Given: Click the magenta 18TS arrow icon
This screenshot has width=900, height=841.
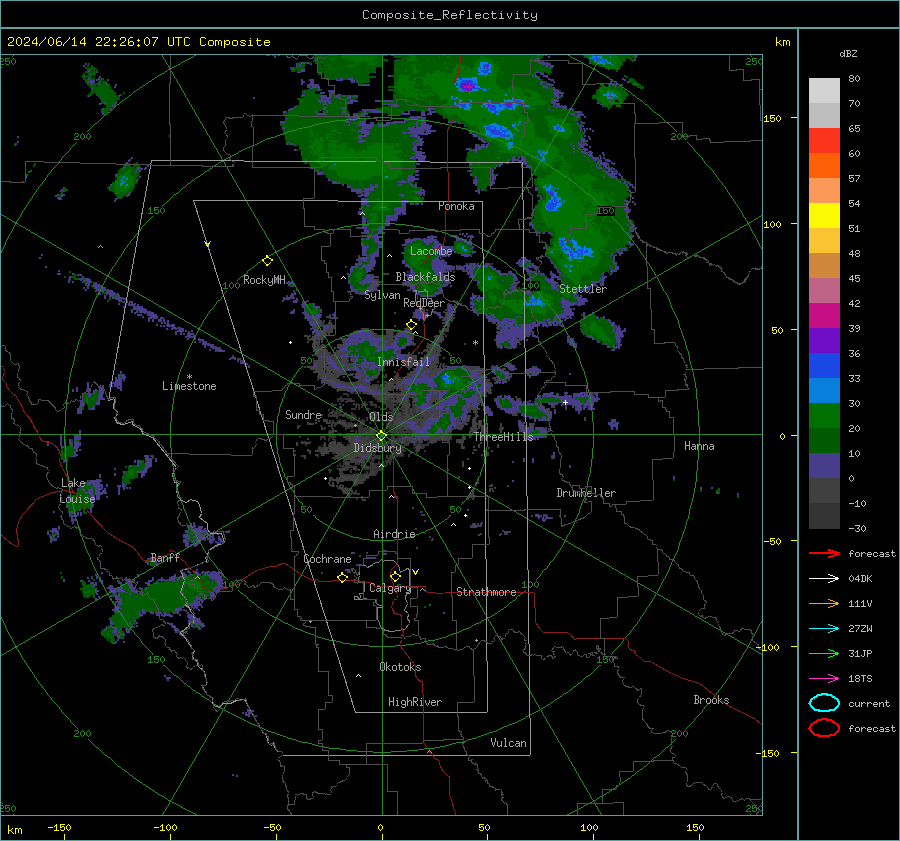Looking at the screenshot, I should coord(824,679).
